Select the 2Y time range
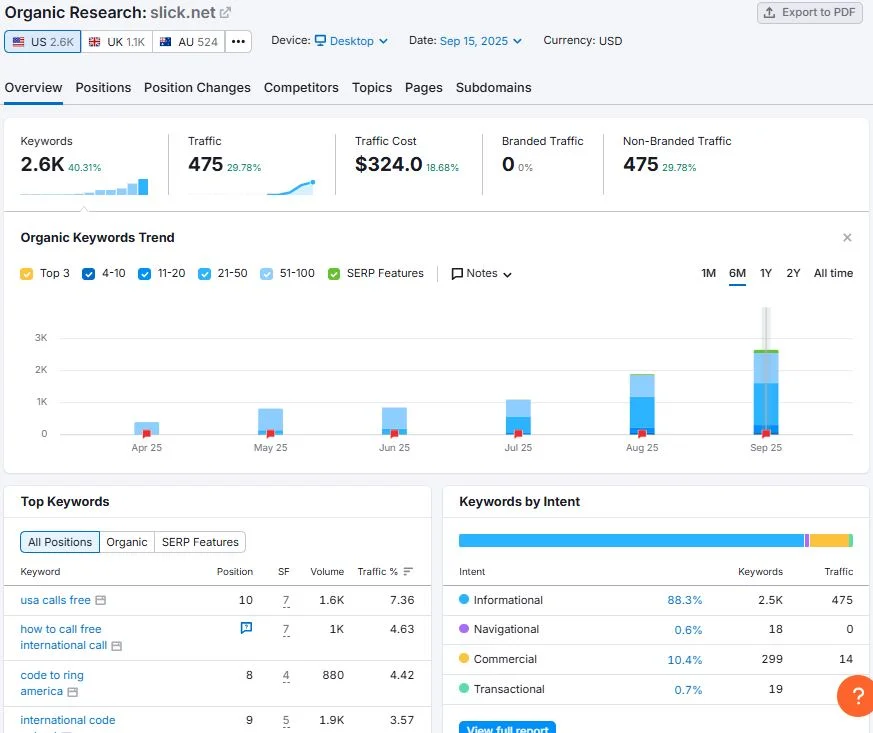 tap(793, 273)
